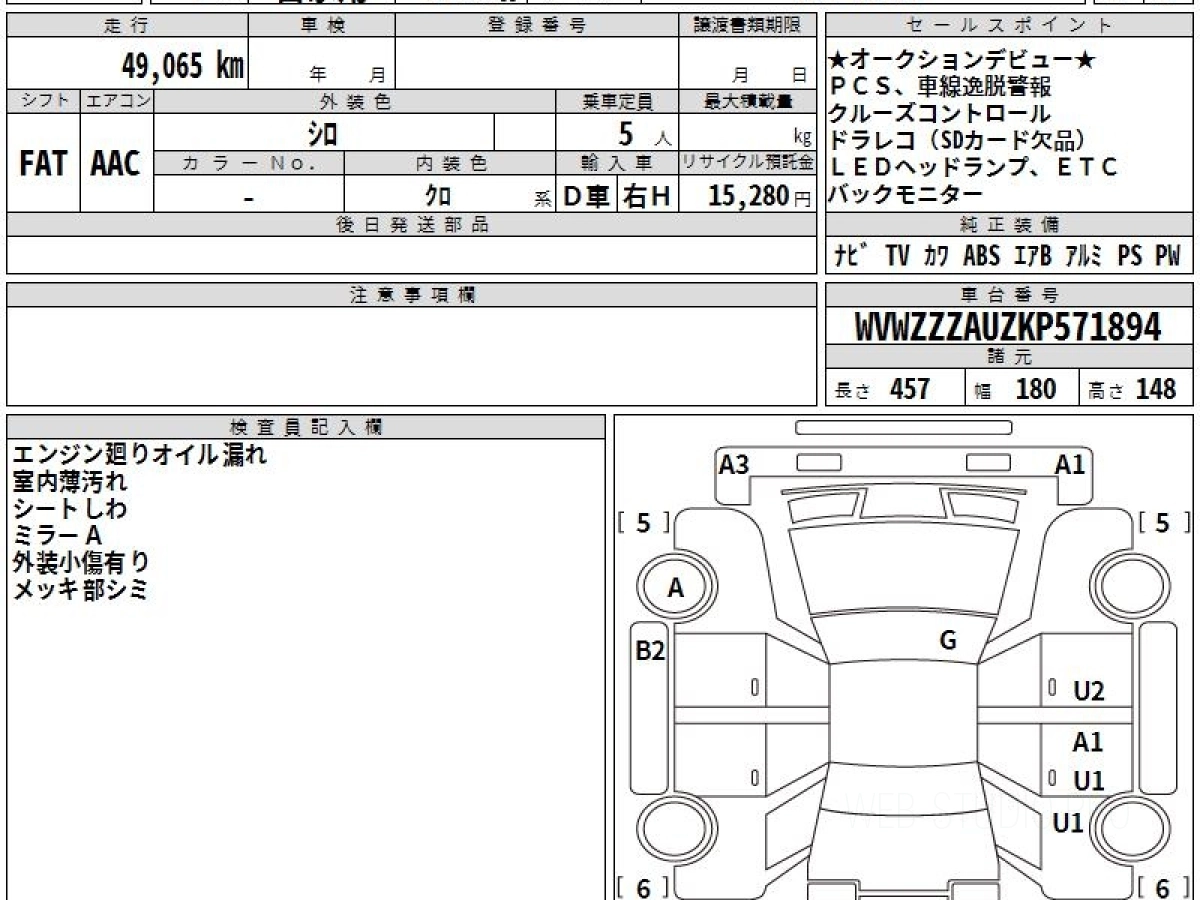Screen dimensions: 1200x900
Task: Click the ABS equipment code
Action: click(x=981, y=256)
